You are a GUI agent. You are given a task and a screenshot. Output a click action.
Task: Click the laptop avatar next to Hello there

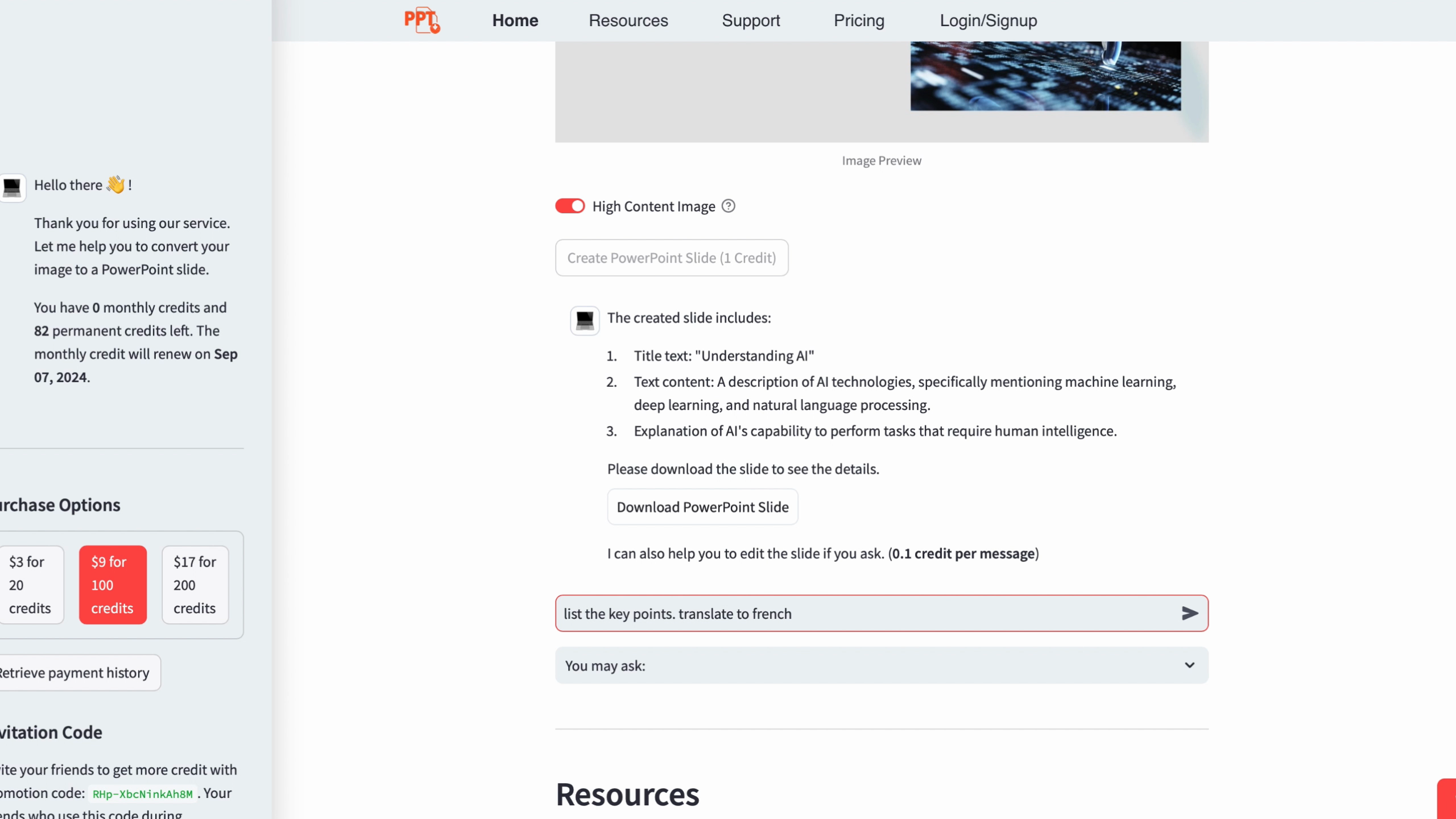tap(12, 187)
